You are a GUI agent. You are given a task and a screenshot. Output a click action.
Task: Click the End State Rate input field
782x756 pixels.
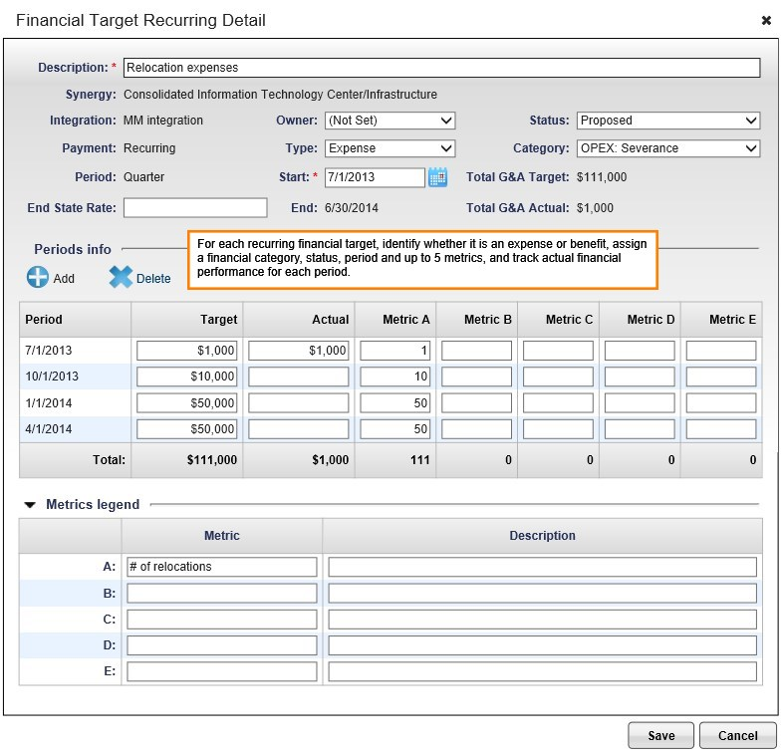pos(195,208)
